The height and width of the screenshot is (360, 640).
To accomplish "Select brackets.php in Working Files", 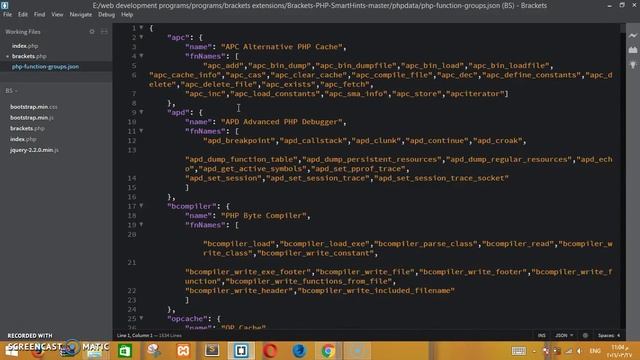I will click(x=29, y=56).
